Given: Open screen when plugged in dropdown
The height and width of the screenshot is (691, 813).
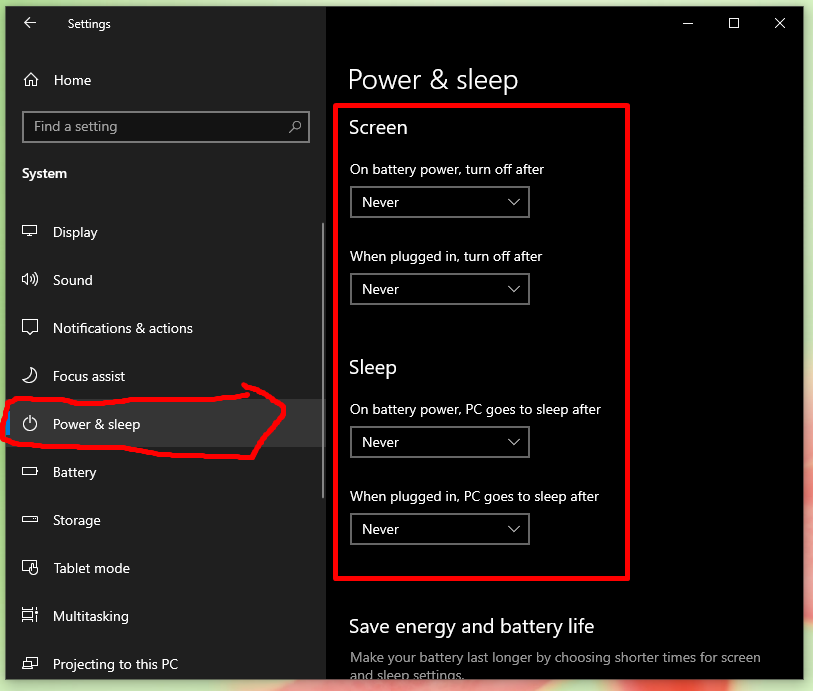Looking at the screenshot, I should click(440, 289).
